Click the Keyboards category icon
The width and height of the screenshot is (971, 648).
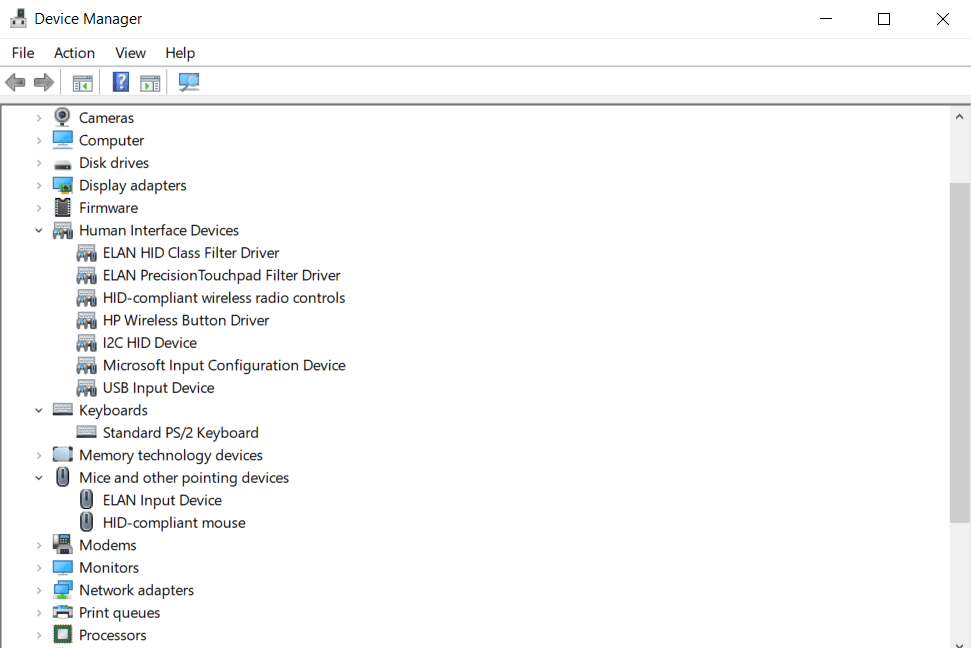coord(63,409)
